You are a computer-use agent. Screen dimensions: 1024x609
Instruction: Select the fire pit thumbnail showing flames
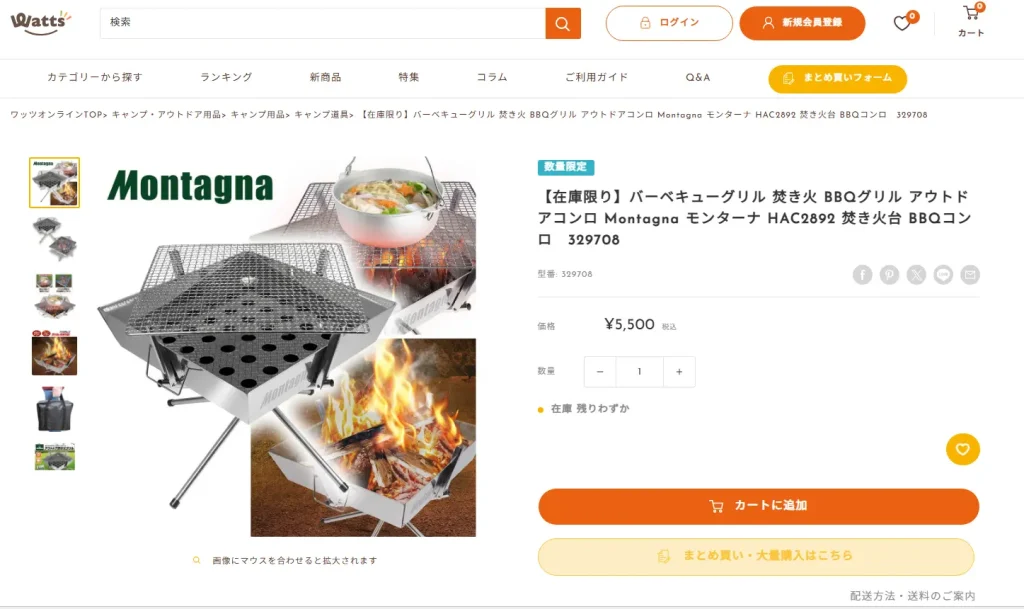(54, 353)
